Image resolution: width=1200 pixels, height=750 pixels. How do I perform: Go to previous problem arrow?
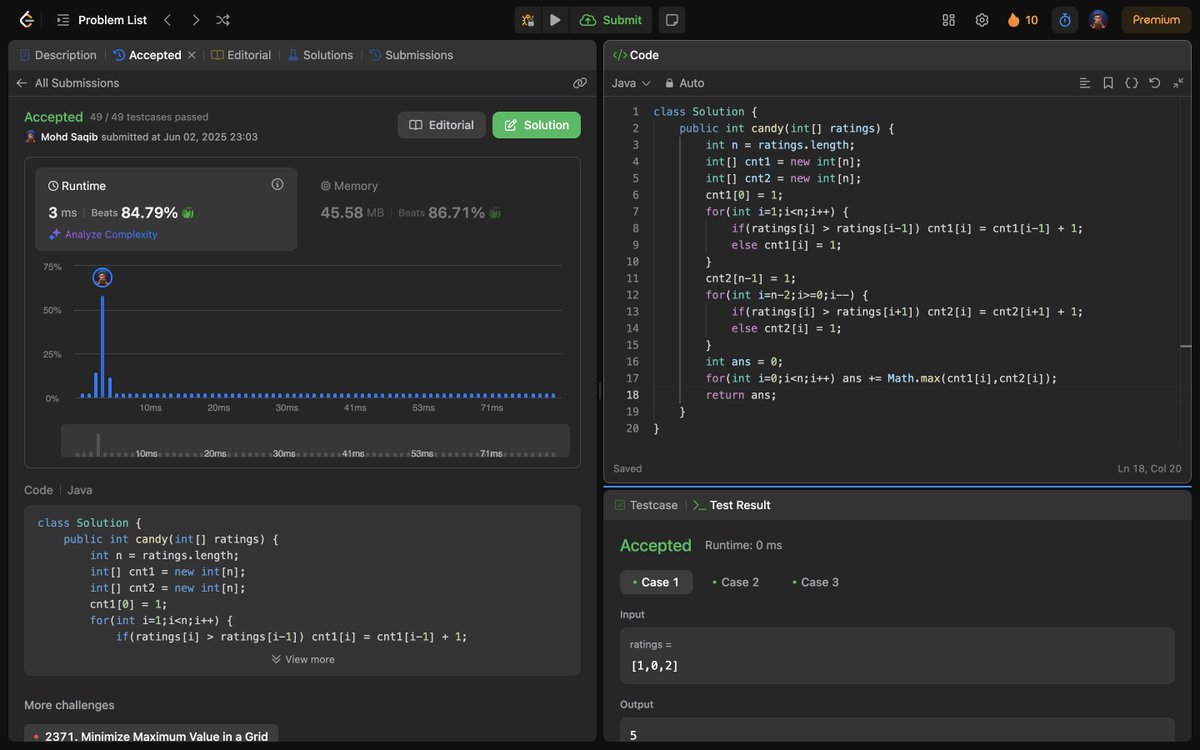pyautogui.click(x=167, y=20)
